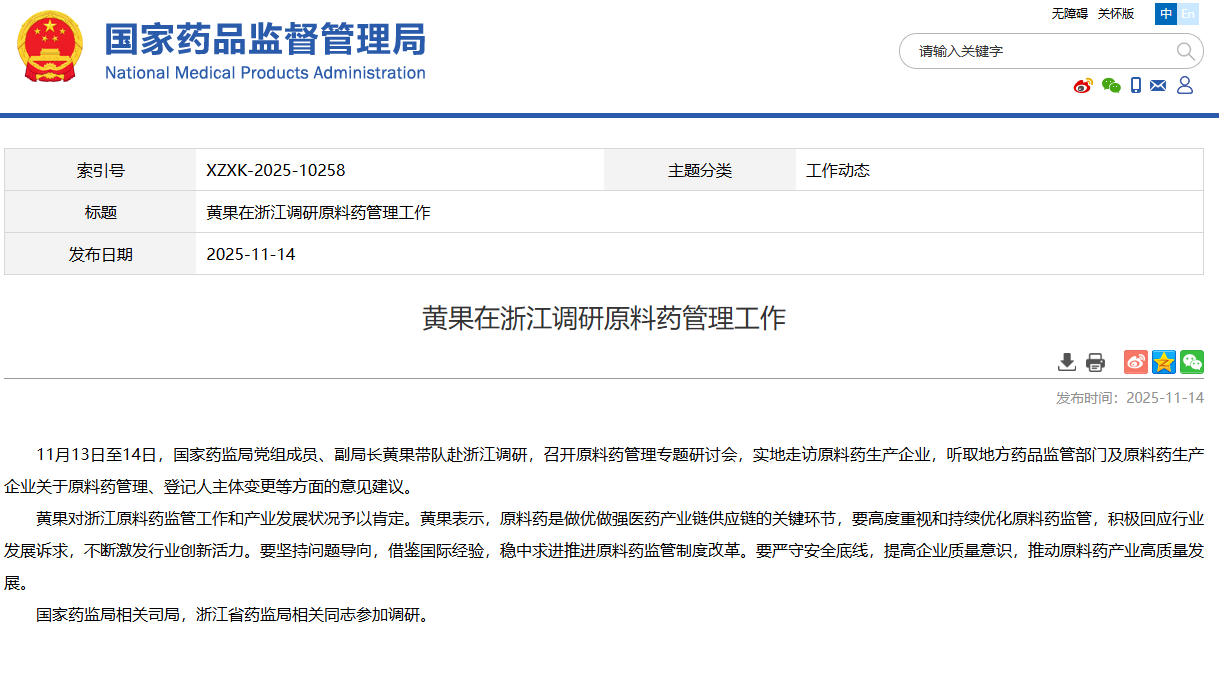Select the Chinese language option 中

point(1165,14)
